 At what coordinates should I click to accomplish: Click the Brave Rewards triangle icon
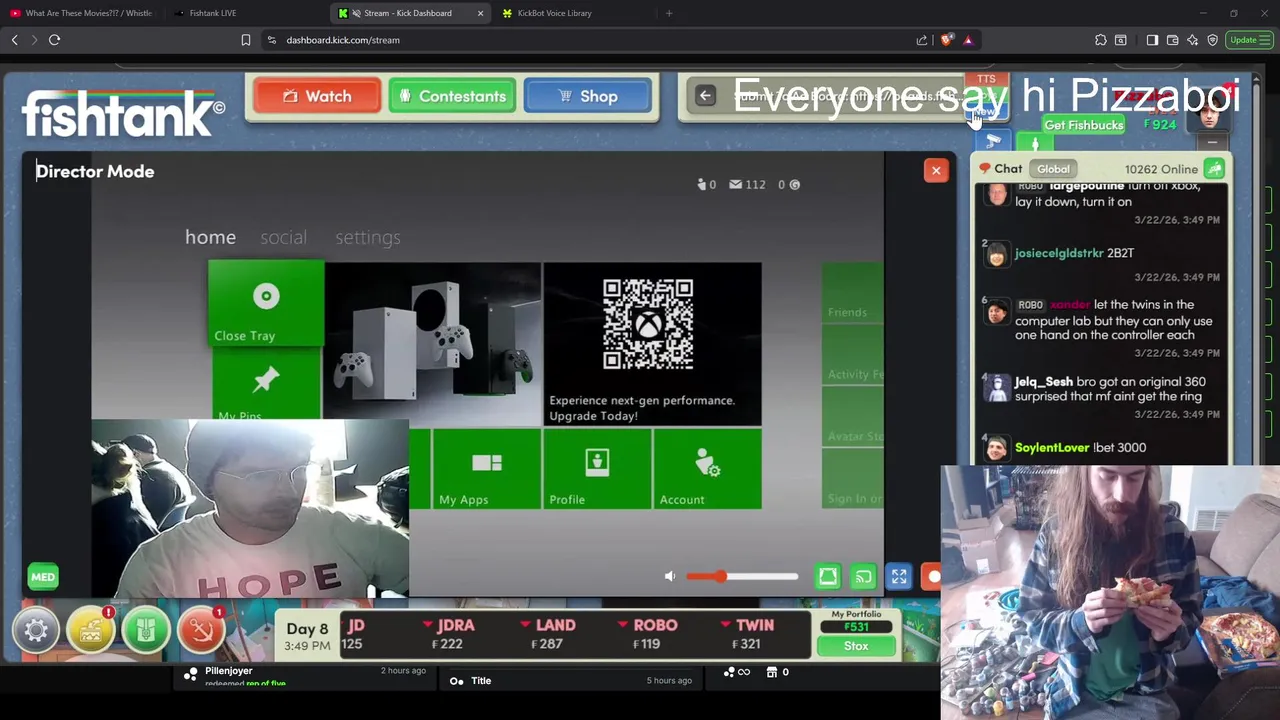968,40
